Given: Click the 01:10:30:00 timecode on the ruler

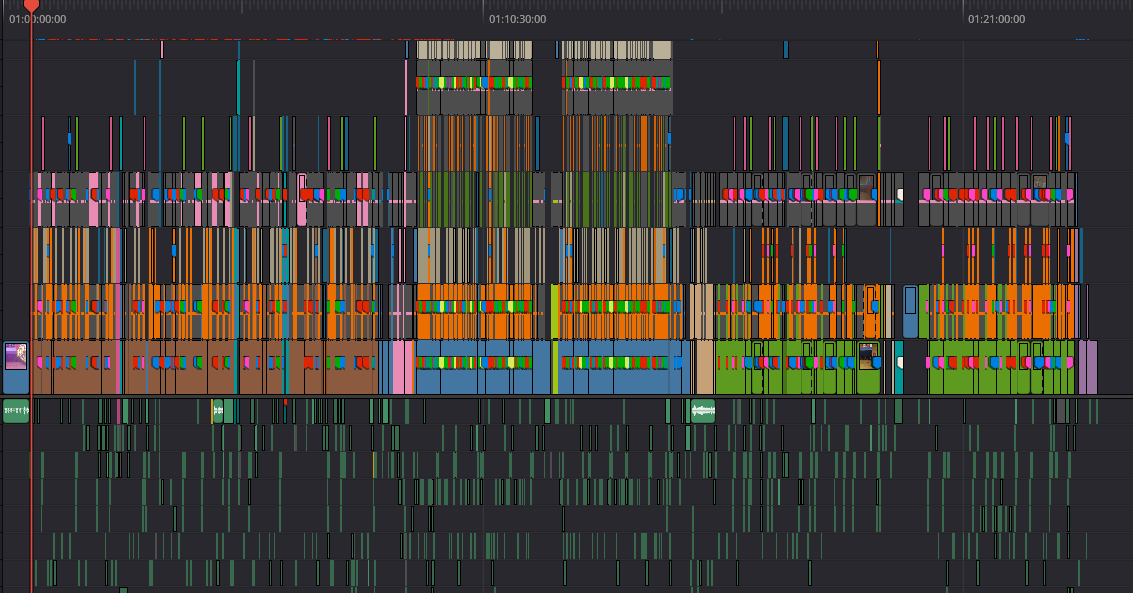Looking at the screenshot, I should pyautogui.click(x=517, y=19).
